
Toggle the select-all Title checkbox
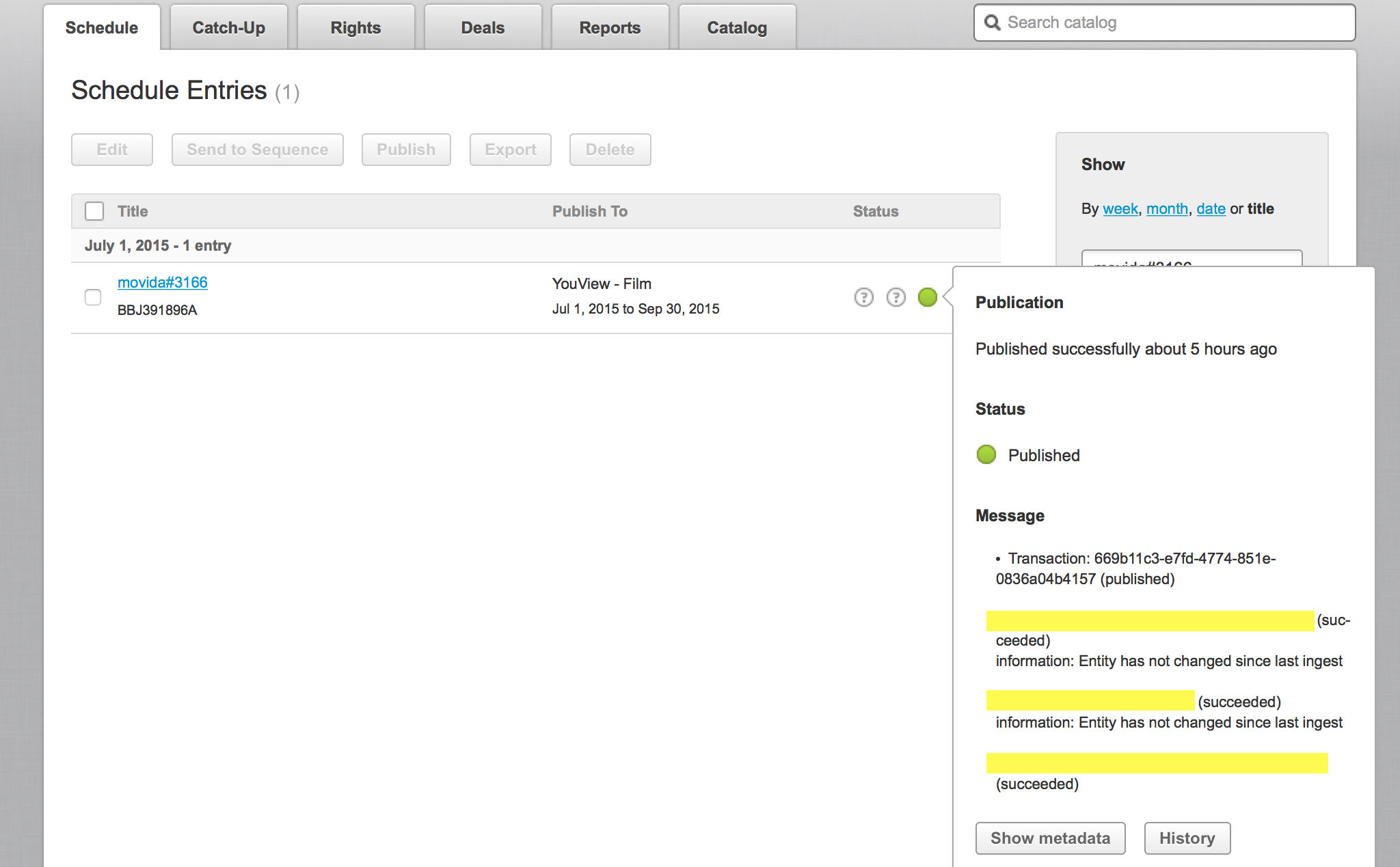[94, 211]
